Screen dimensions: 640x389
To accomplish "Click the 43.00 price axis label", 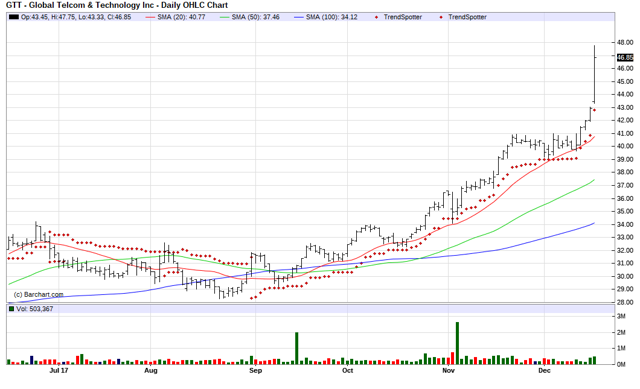I will click(625, 107).
